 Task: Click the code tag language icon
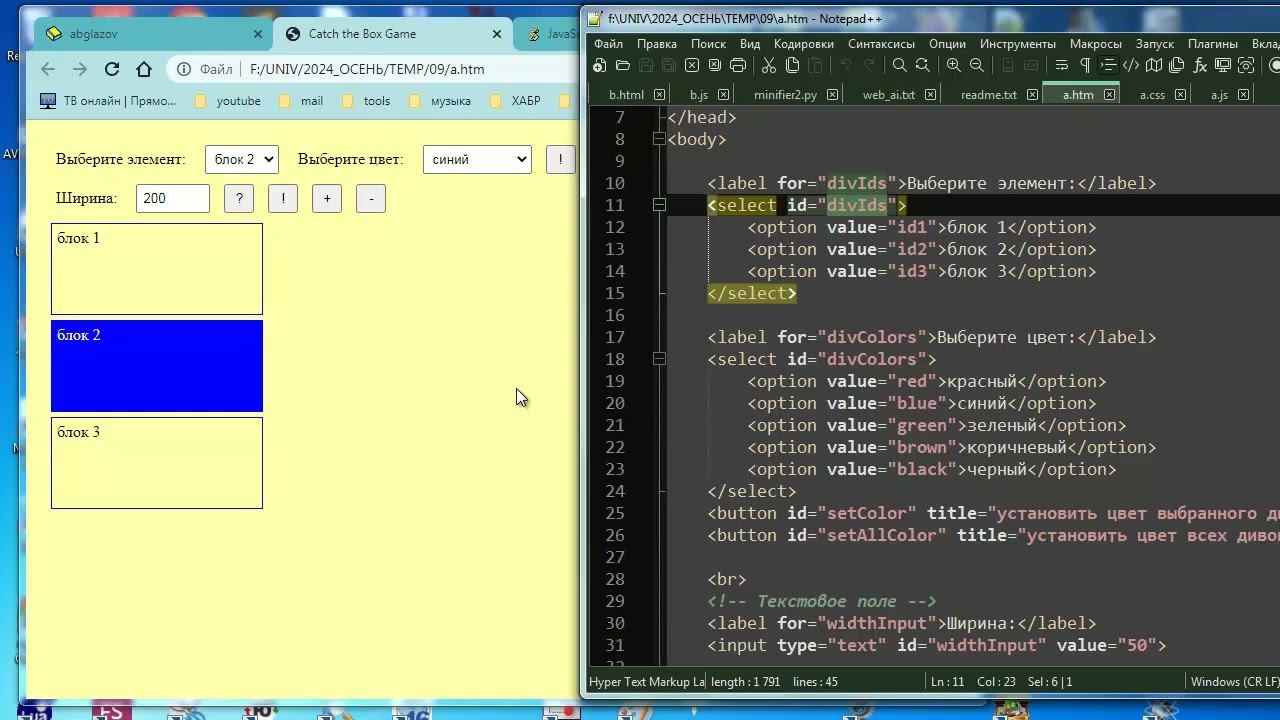click(x=1131, y=65)
